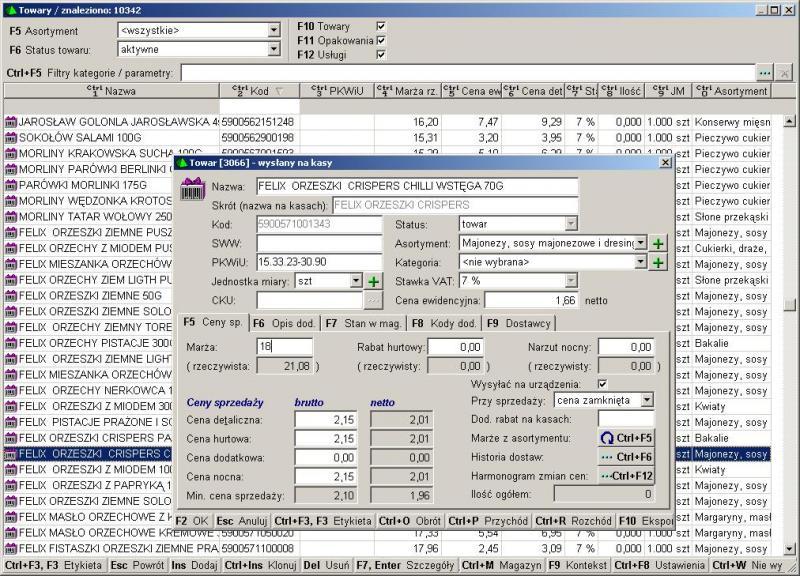
Task: Toggle the F11 Opakowania checkbox
Action: click(x=381, y=40)
